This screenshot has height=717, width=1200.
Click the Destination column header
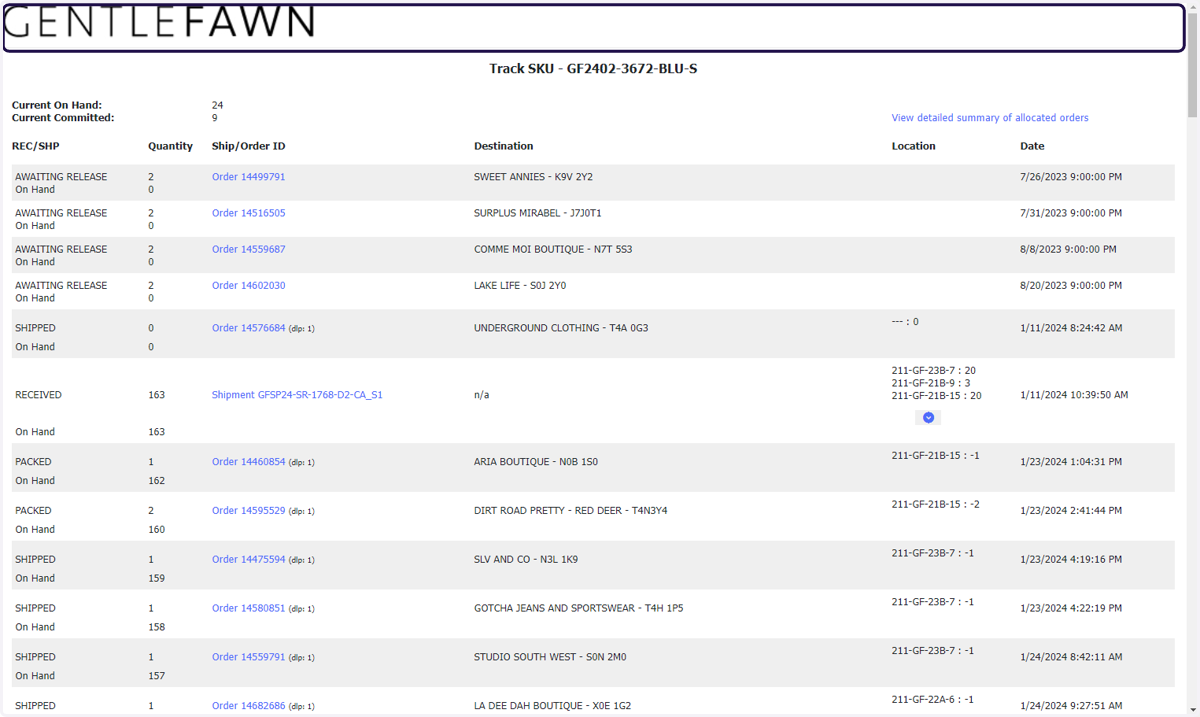point(503,146)
